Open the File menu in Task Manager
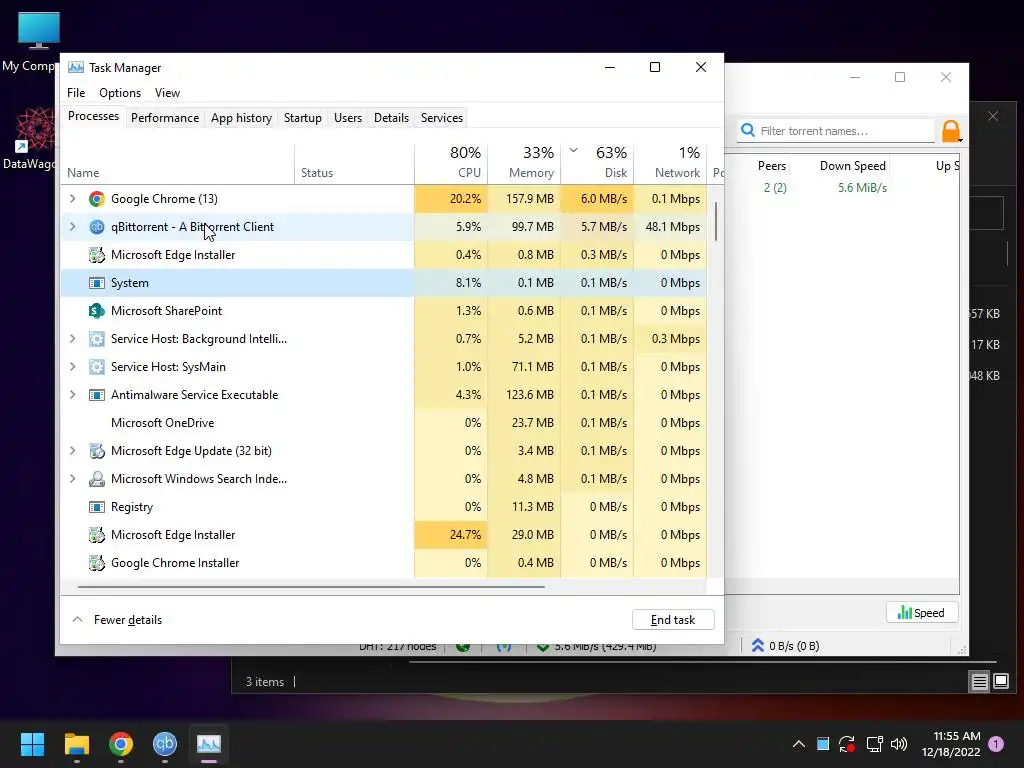The width and height of the screenshot is (1024, 768). click(76, 93)
